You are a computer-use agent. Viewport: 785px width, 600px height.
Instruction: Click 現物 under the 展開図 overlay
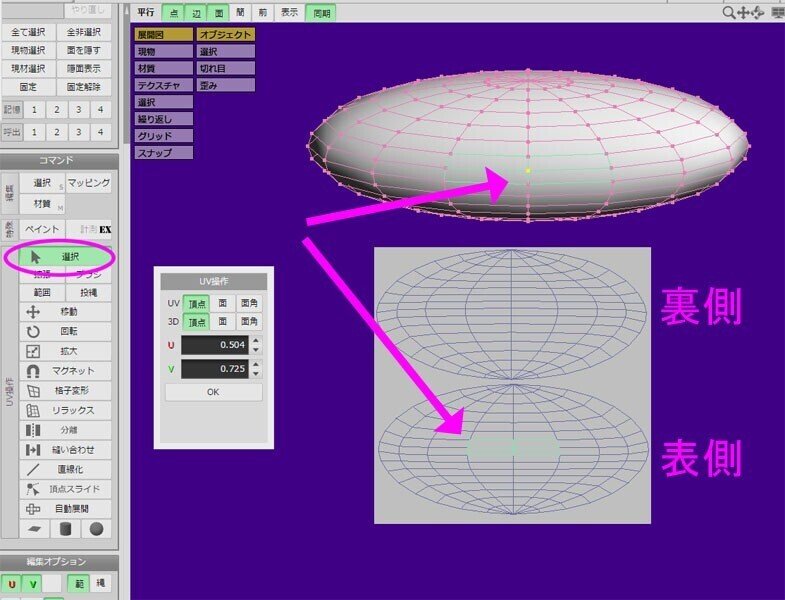tap(164, 52)
